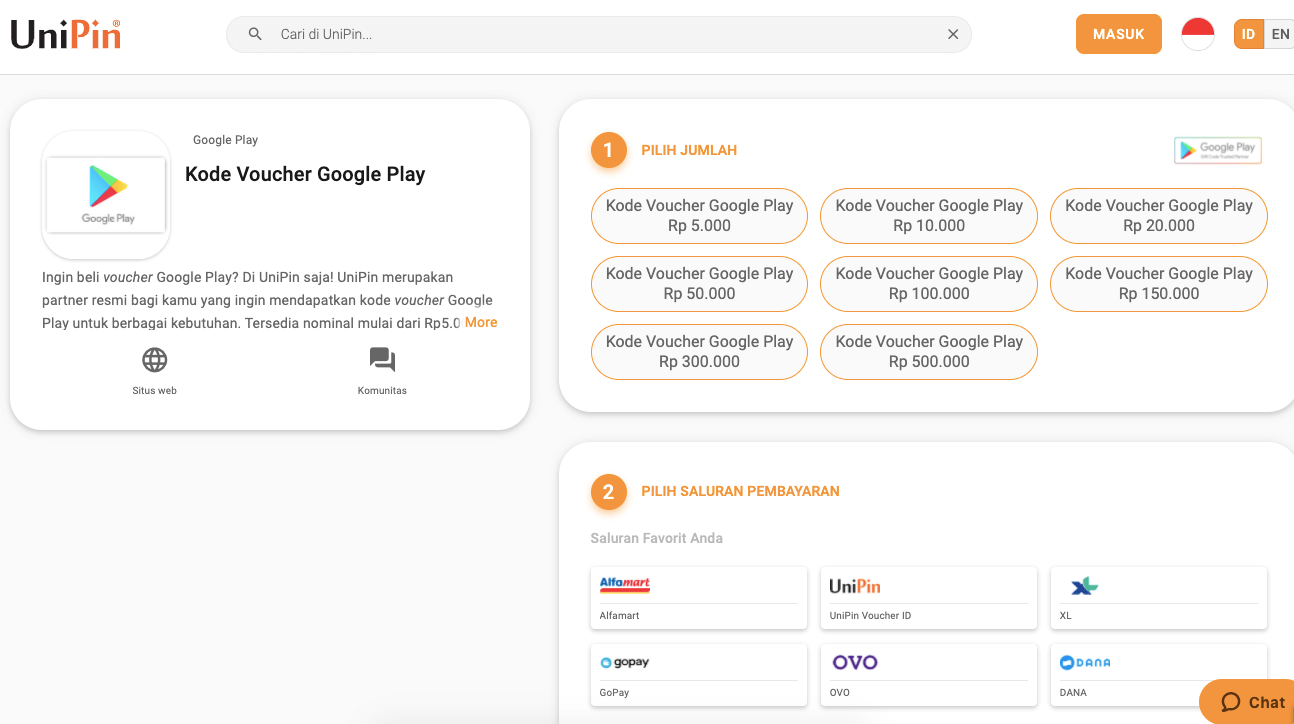Click the search magnifier icon
The height and width of the screenshot is (724, 1294).
tap(255, 34)
